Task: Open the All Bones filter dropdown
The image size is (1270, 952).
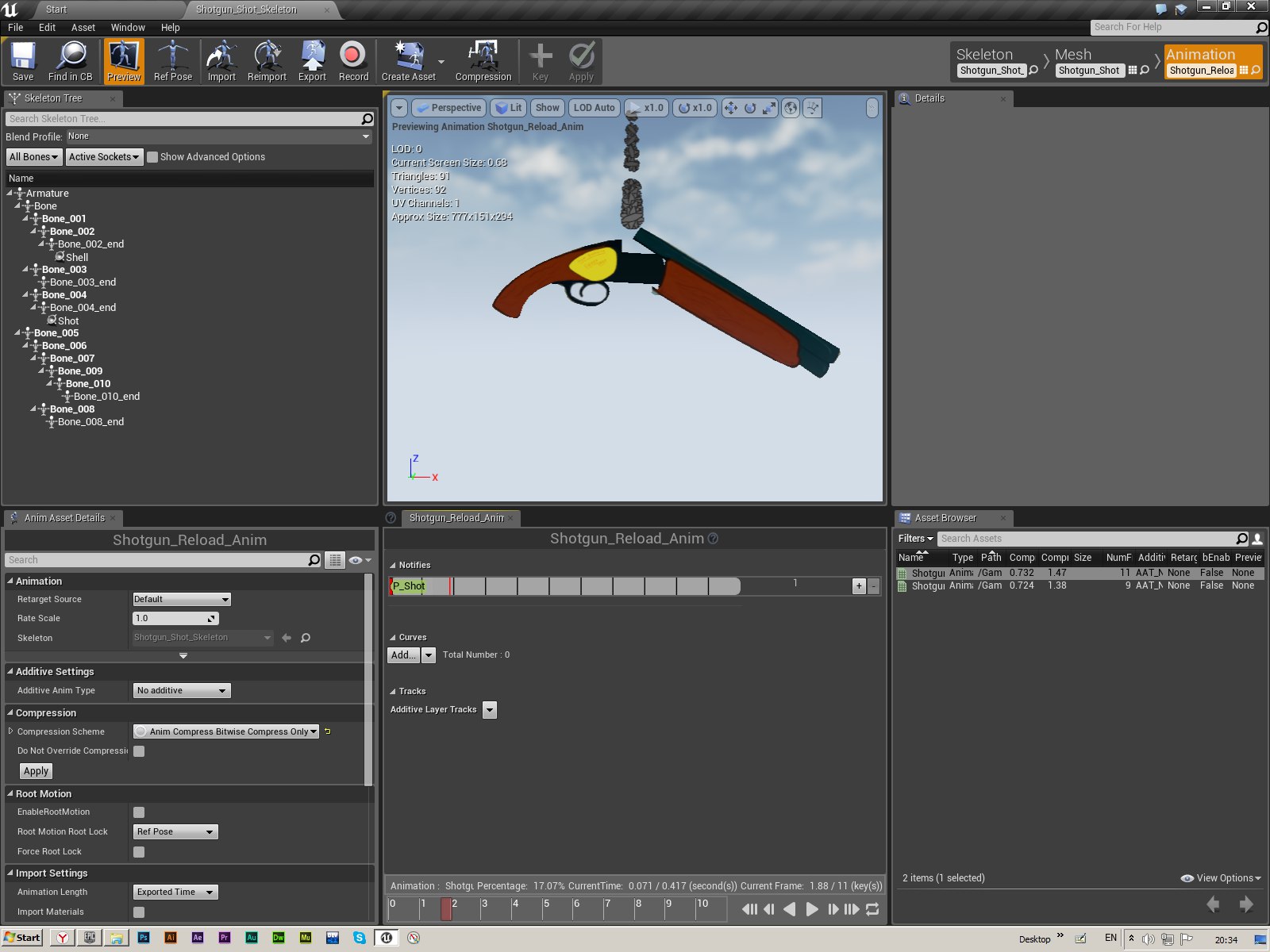Action: tap(33, 157)
